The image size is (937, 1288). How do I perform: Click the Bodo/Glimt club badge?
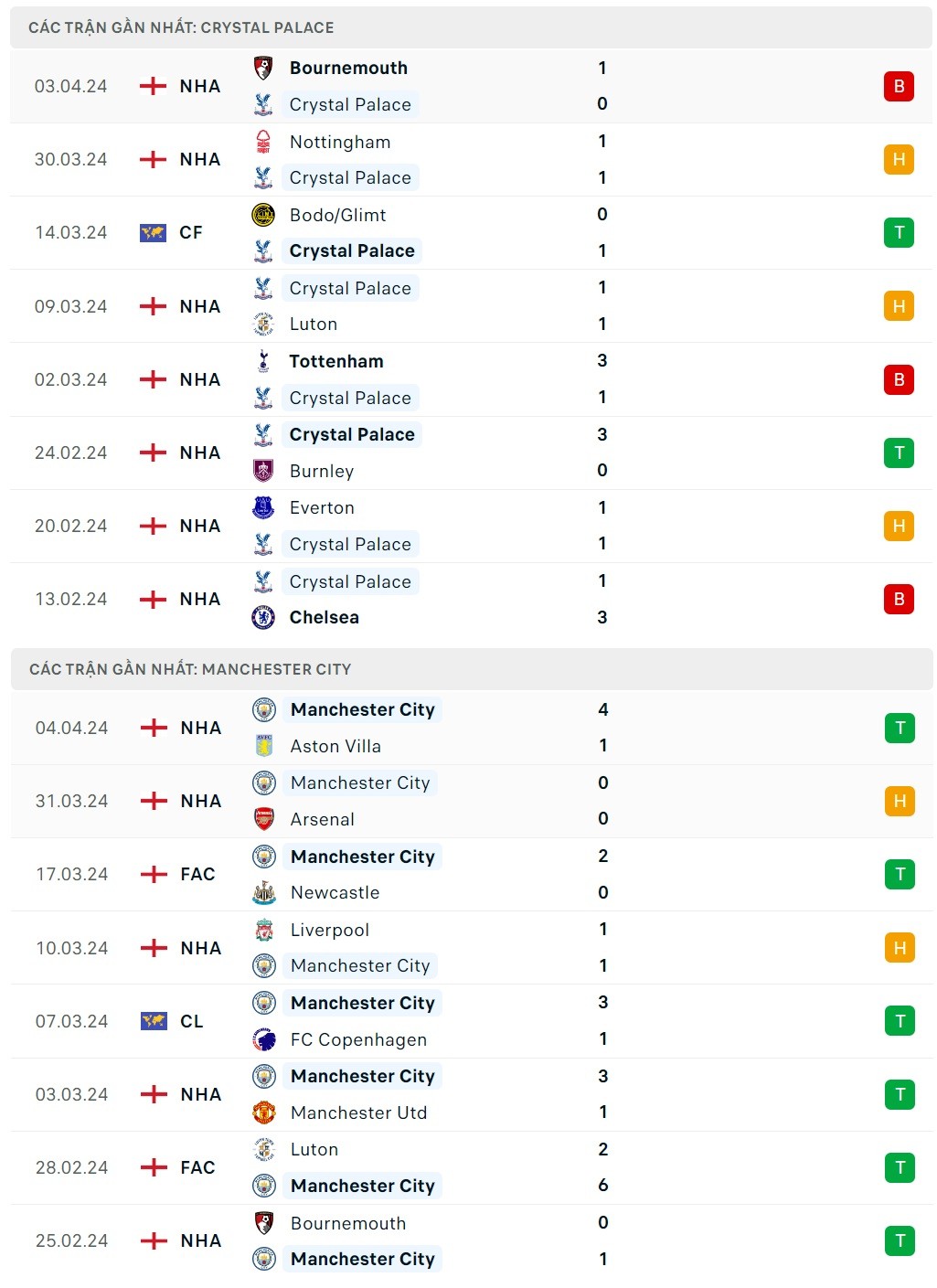[263, 215]
